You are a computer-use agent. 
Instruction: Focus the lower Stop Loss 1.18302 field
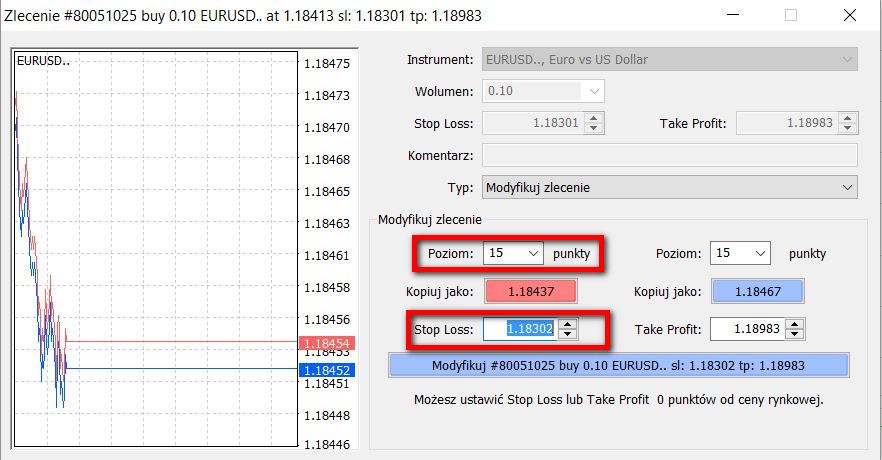click(x=520, y=329)
